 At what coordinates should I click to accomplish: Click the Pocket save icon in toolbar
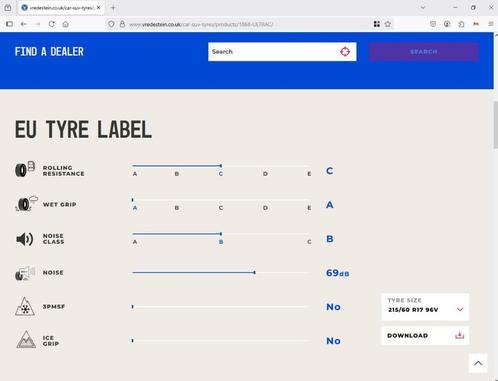point(433,24)
